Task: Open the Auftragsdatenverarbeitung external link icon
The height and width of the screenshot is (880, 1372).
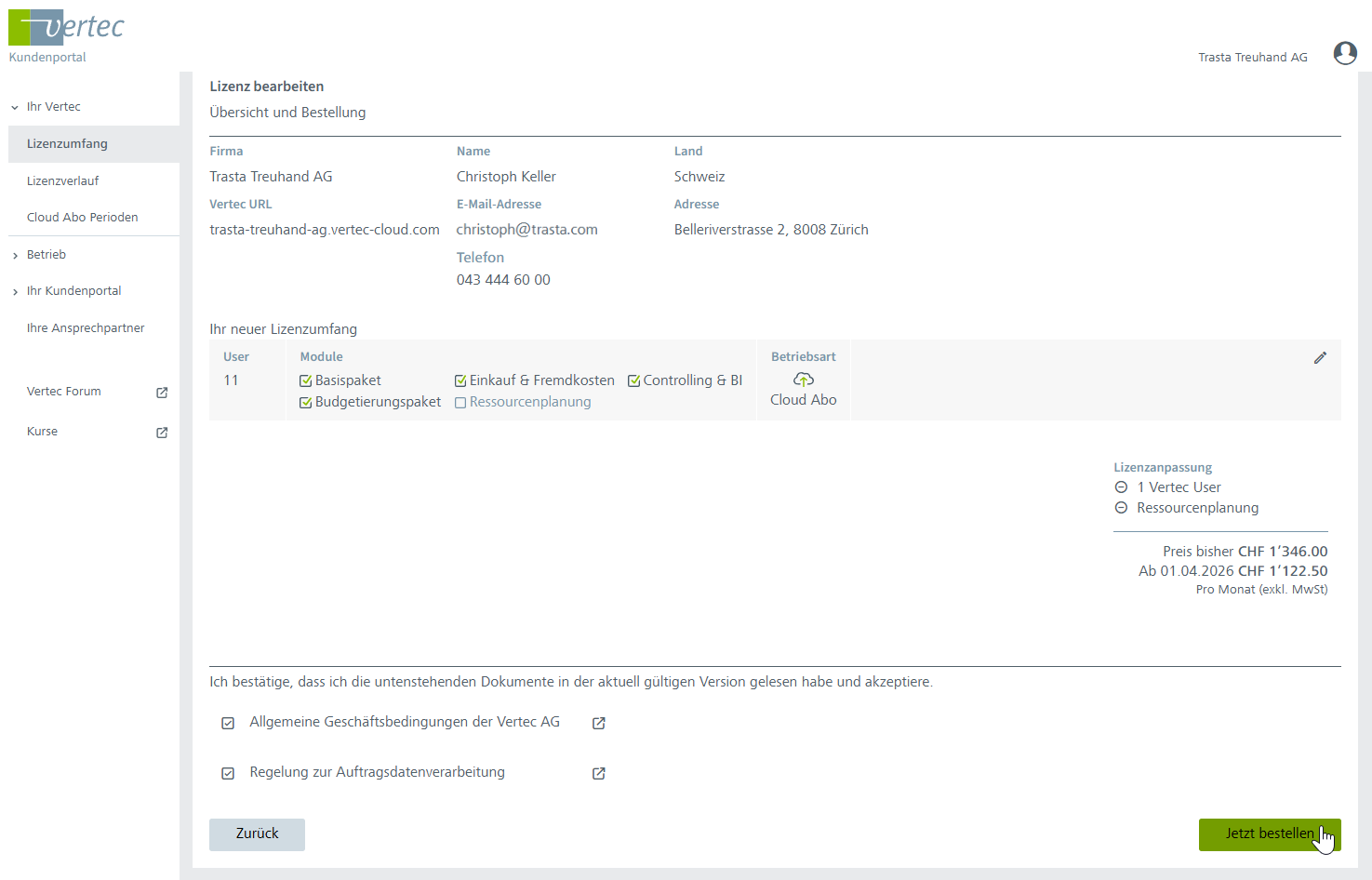Action: click(x=599, y=774)
